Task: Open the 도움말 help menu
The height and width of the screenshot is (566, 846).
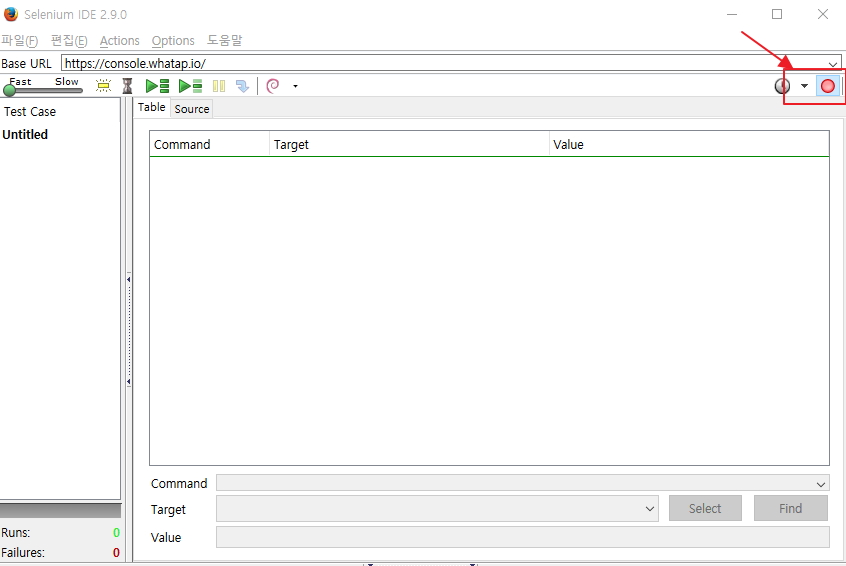Action: 224,40
